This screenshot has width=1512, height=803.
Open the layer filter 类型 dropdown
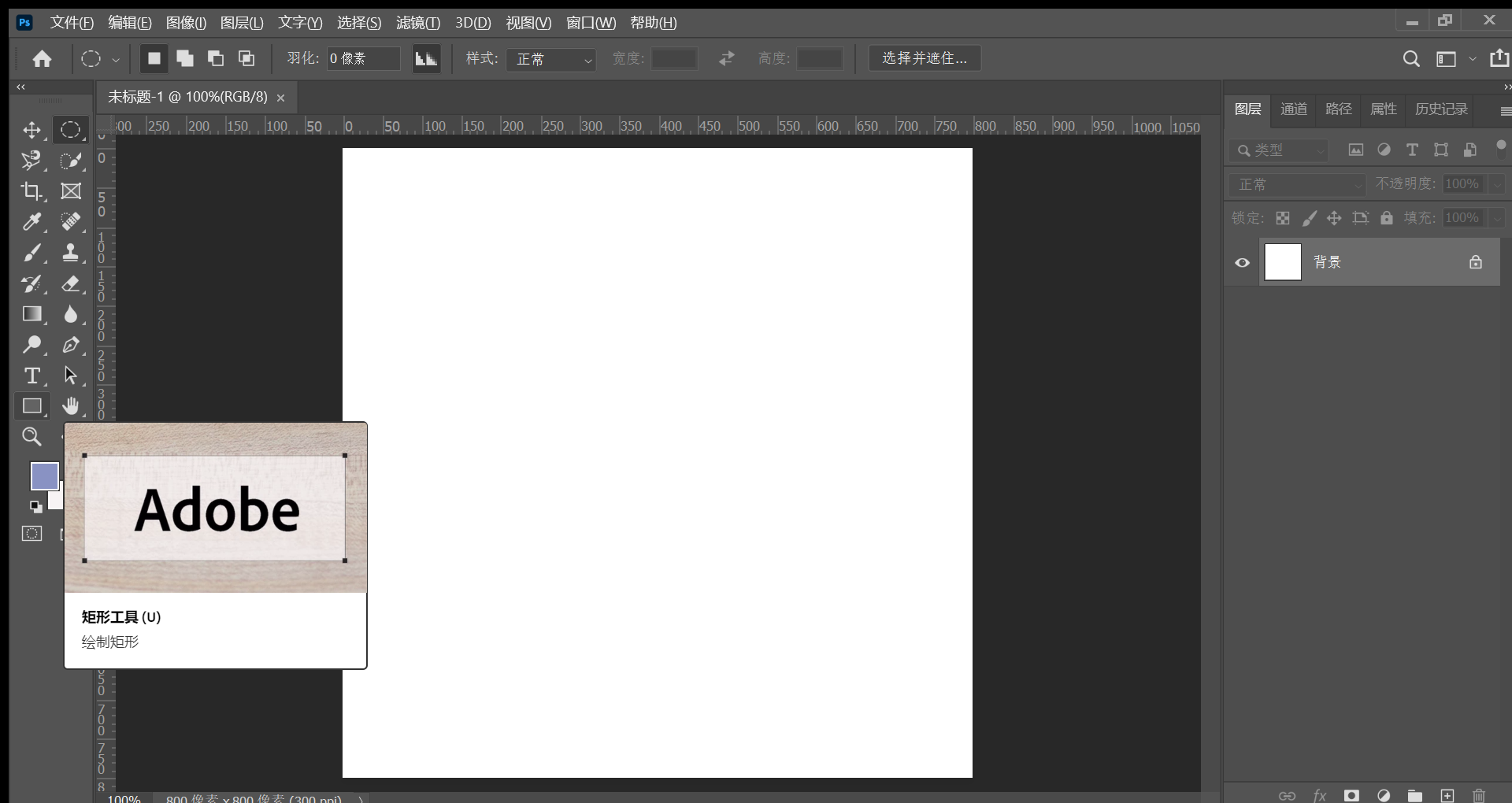click(1280, 150)
